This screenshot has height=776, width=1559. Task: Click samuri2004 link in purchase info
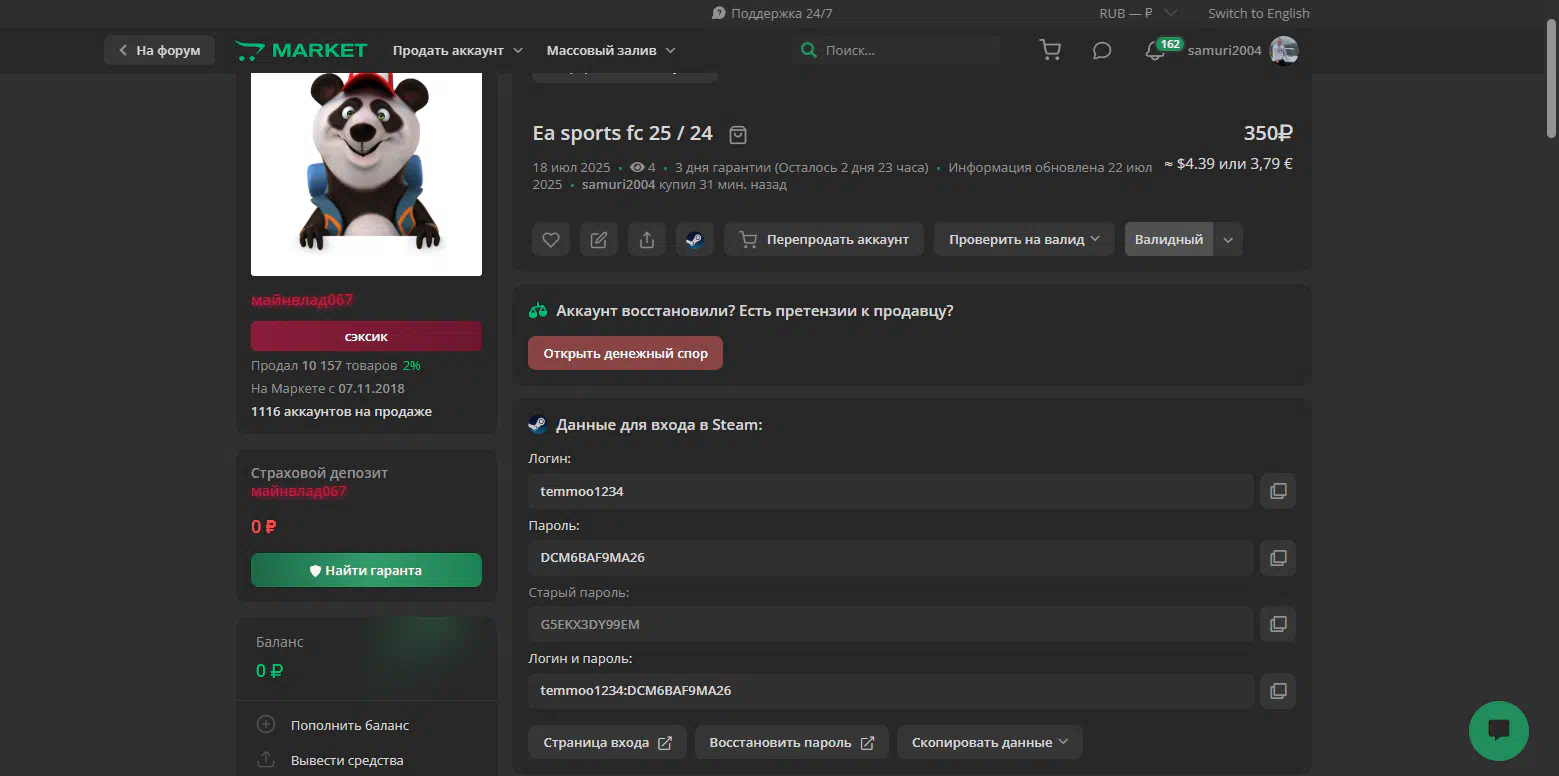(x=618, y=185)
